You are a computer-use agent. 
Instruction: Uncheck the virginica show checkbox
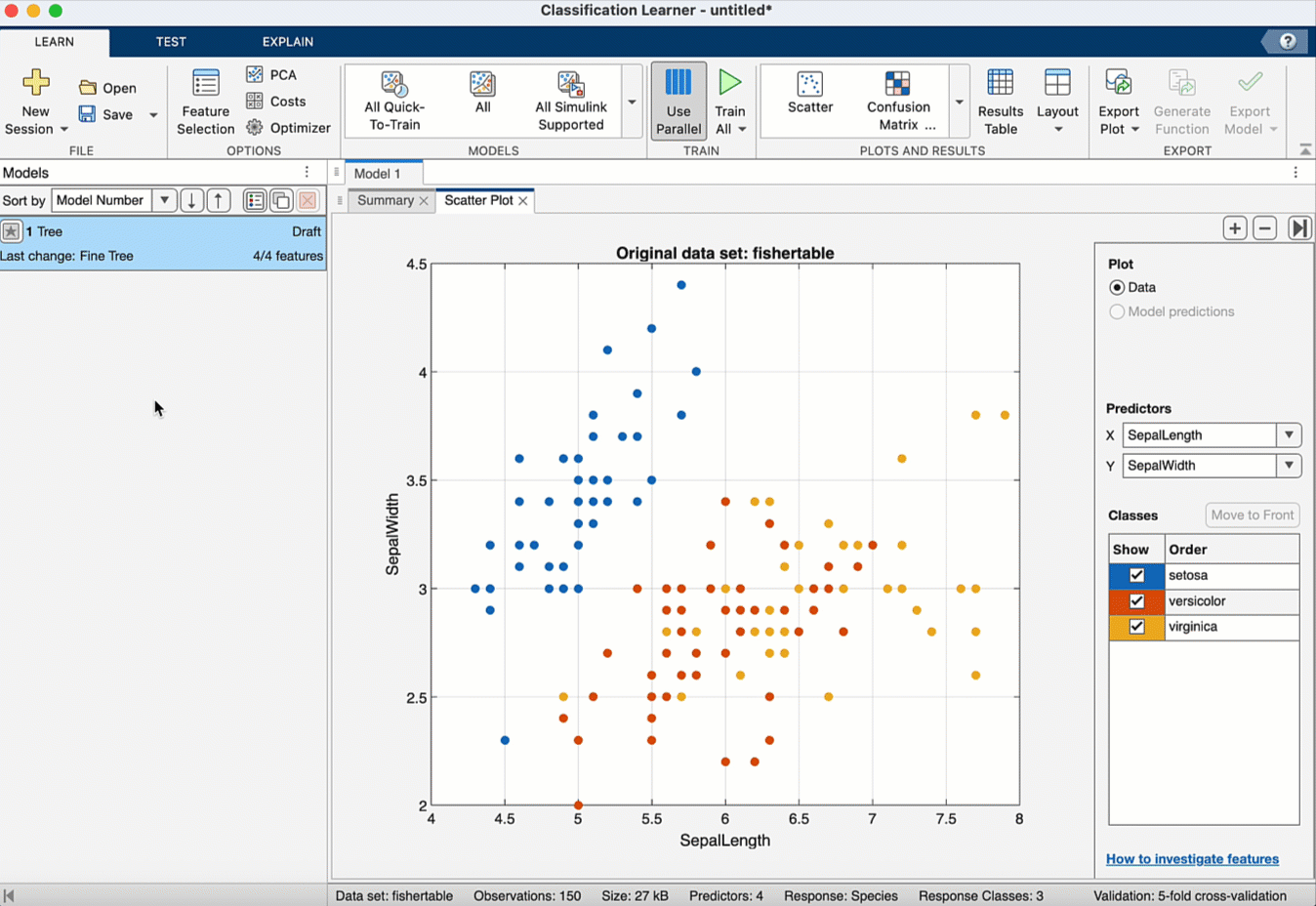pyautogui.click(x=1136, y=627)
